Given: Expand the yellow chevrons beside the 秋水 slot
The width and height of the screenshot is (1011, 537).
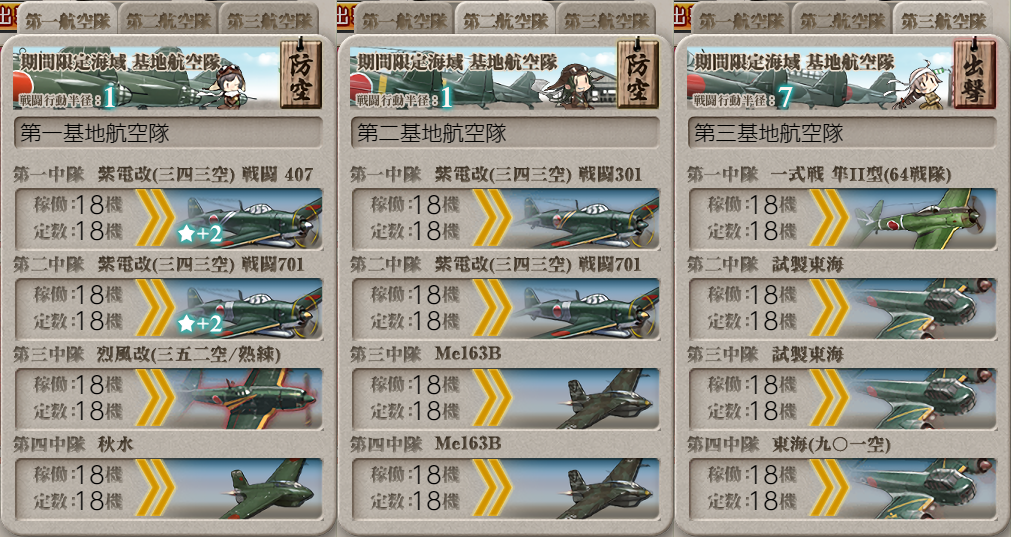Looking at the screenshot, I should click(x=155, y=488).
